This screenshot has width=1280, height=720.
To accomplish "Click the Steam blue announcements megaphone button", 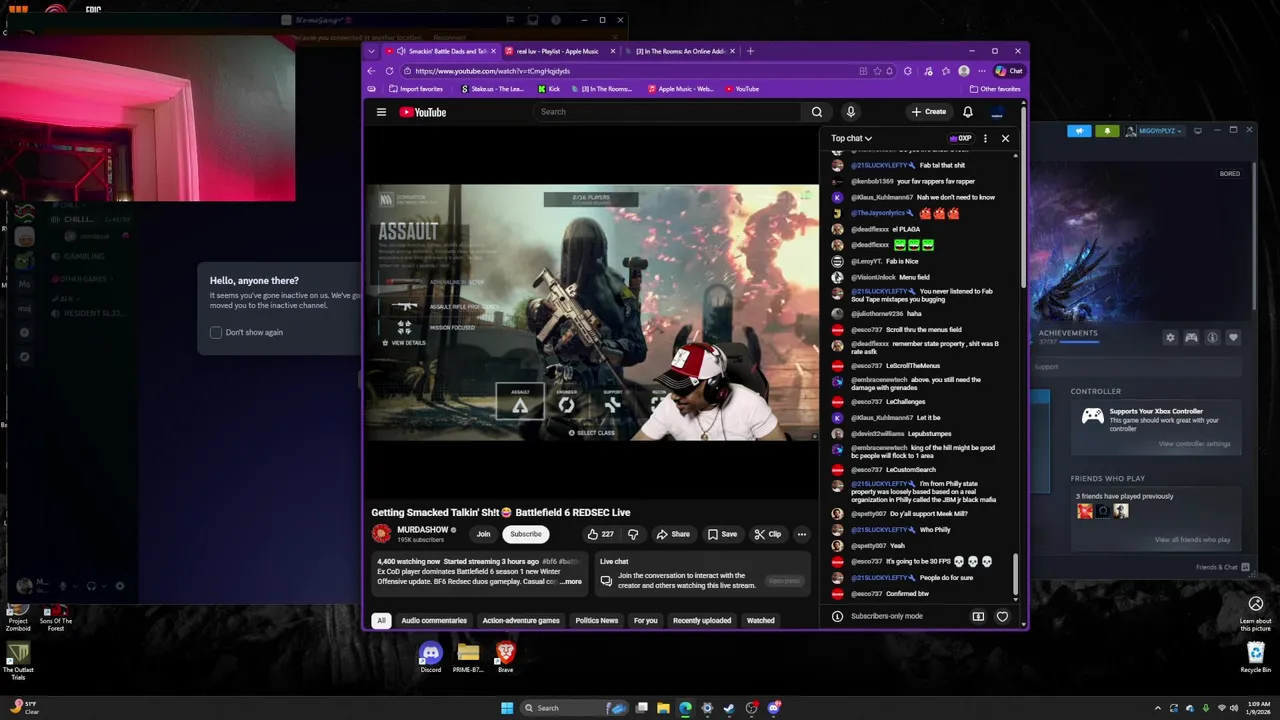I will pyautogui.click(x=1079, y=131).
